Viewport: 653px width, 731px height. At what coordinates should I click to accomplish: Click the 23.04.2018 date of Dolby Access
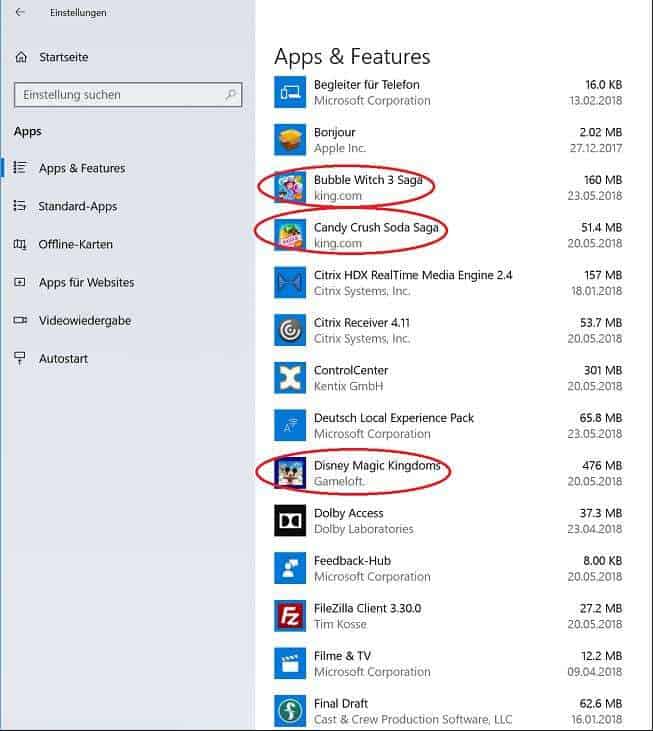click(595, 529)
